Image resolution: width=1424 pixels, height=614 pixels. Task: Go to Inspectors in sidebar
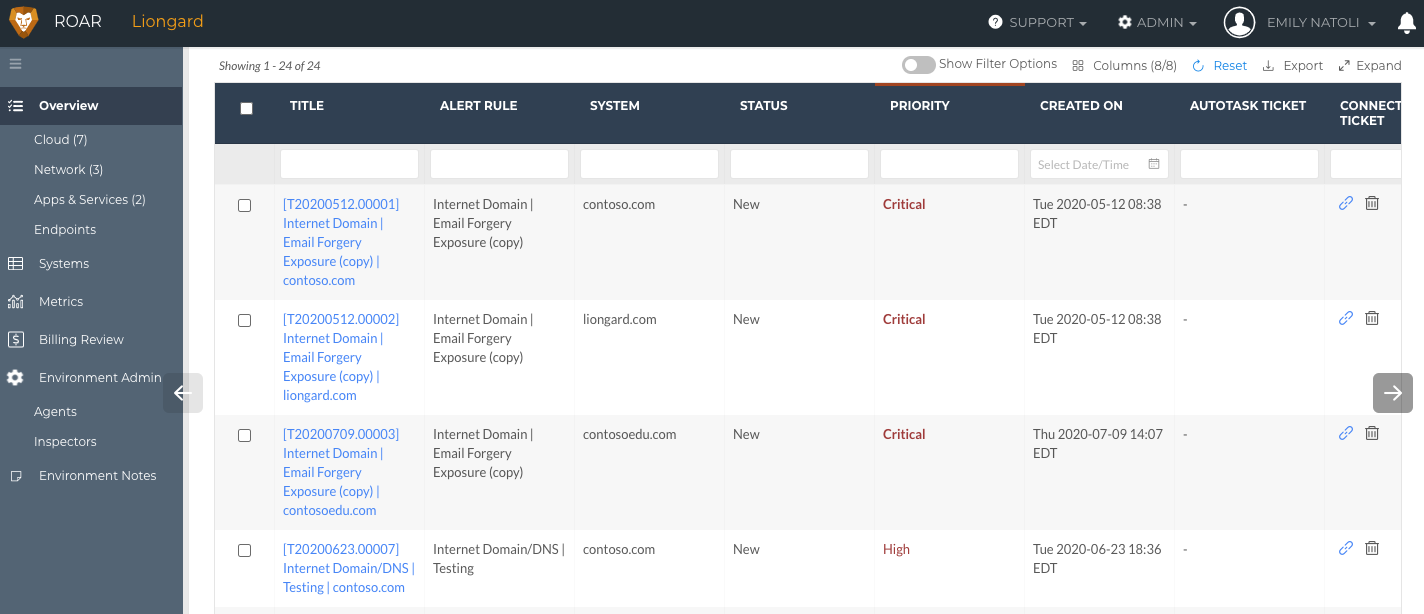click(65, 442)
